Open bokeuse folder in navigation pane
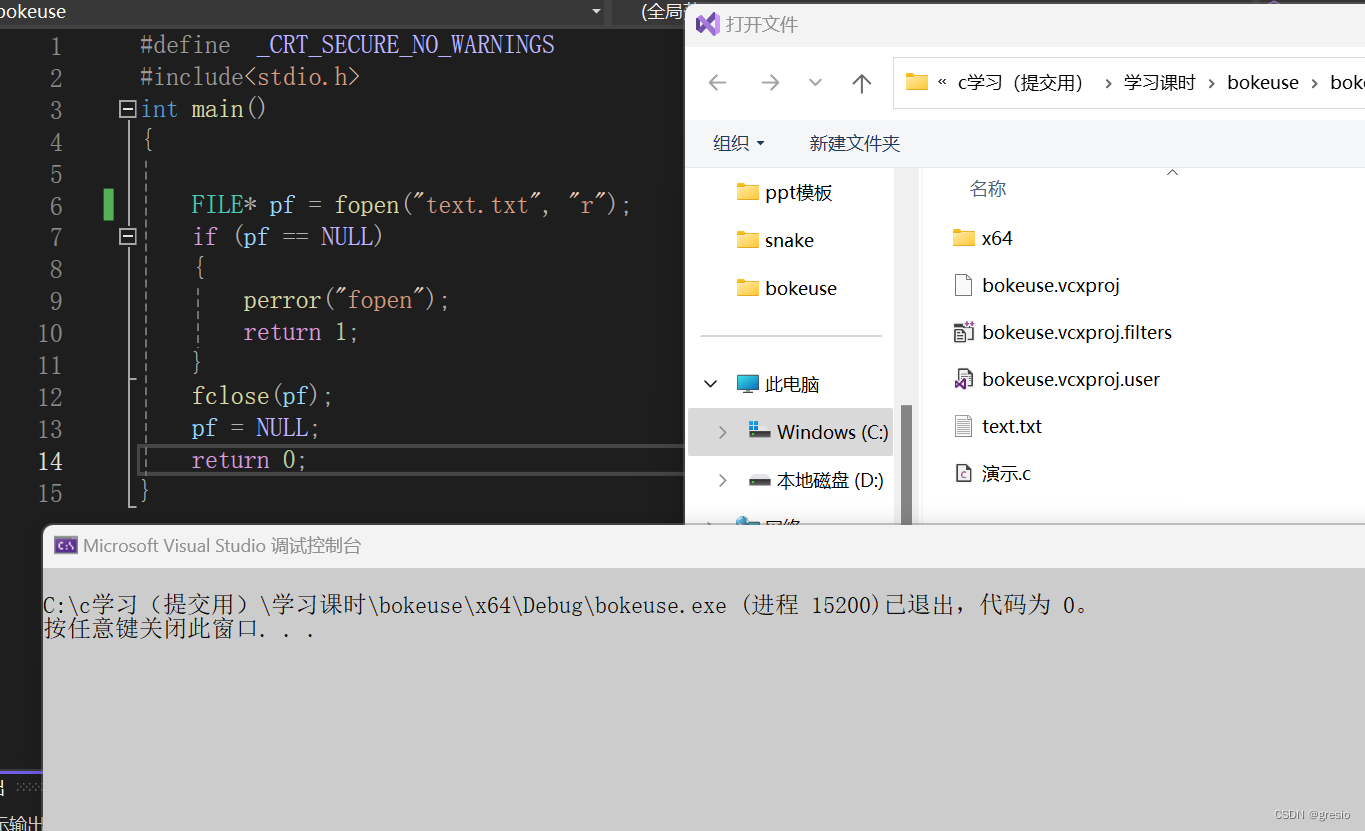 coord(801,289)
